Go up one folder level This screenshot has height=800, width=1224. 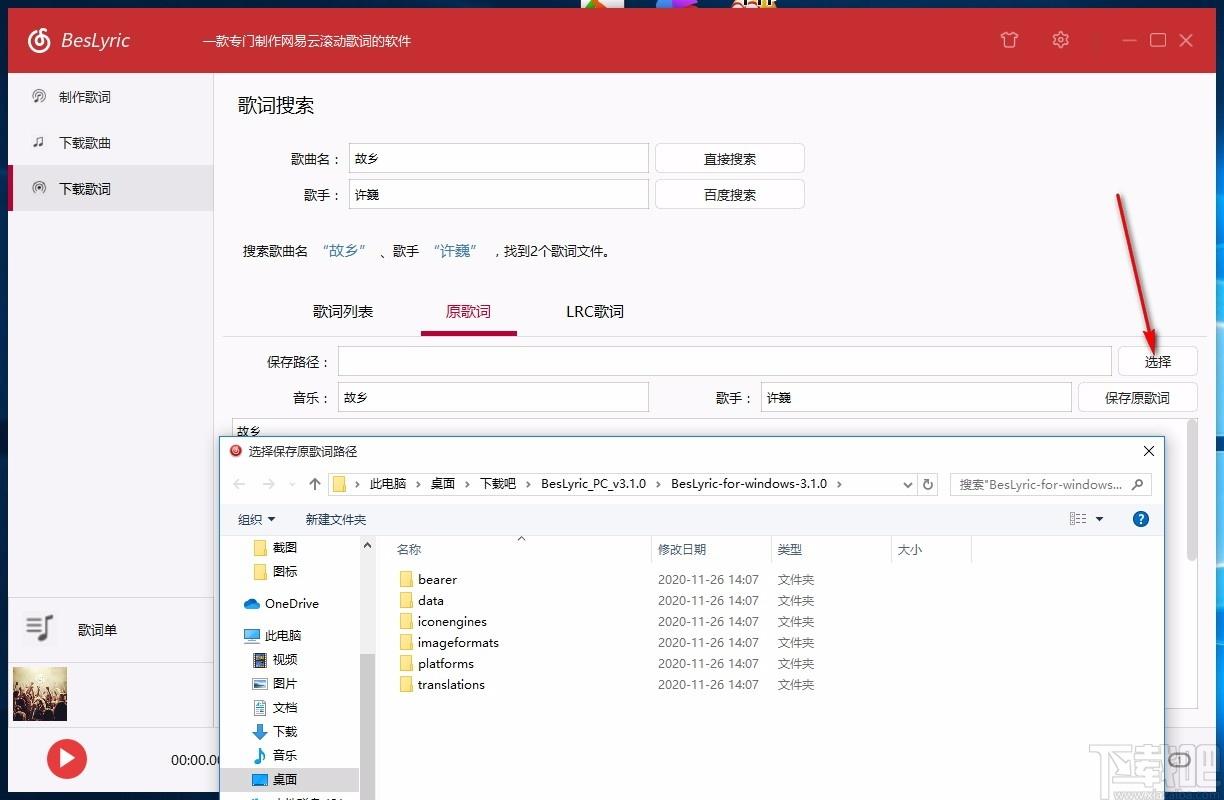(x=315, y=484)
